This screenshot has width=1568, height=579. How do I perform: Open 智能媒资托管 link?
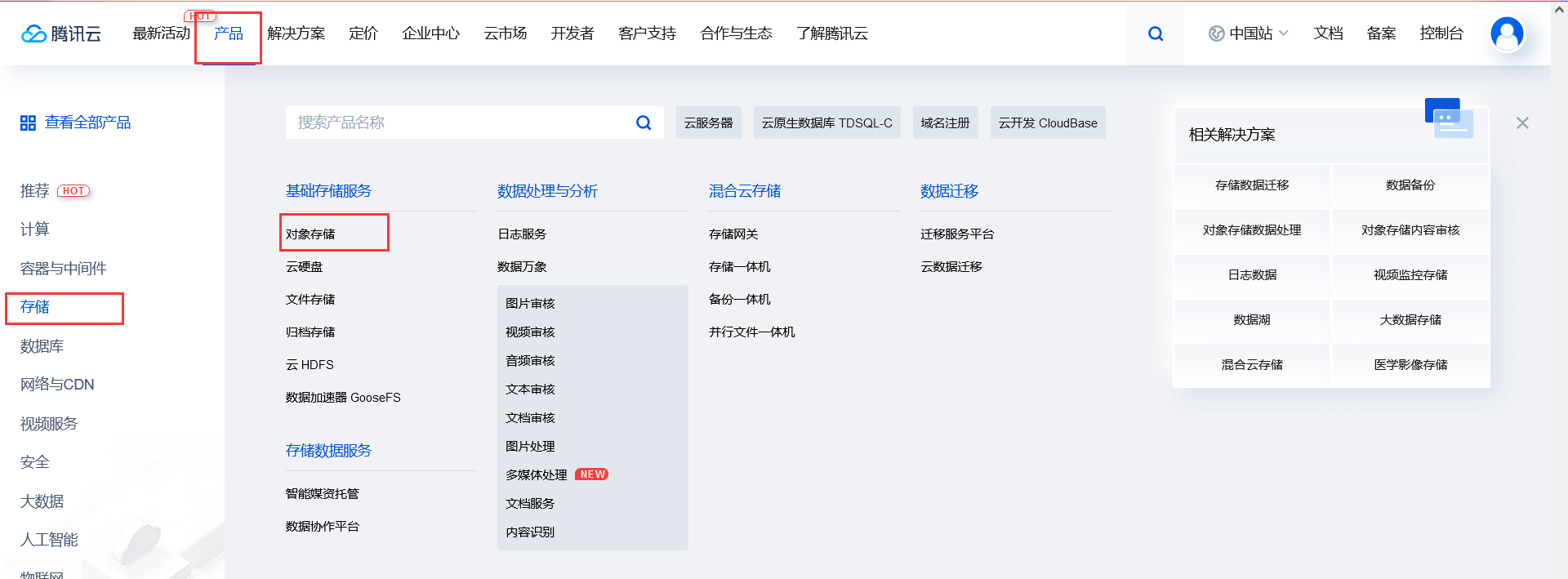(x=323, y=494)
